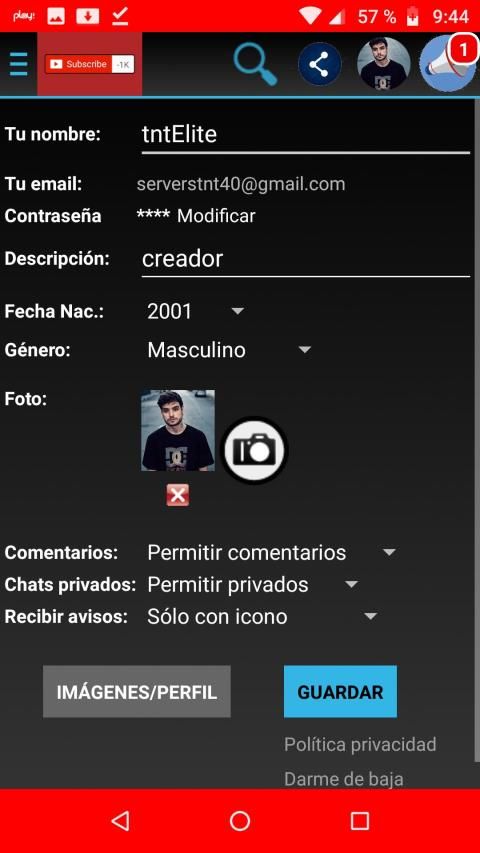Tap the Android back navigation button

point(120,821)
